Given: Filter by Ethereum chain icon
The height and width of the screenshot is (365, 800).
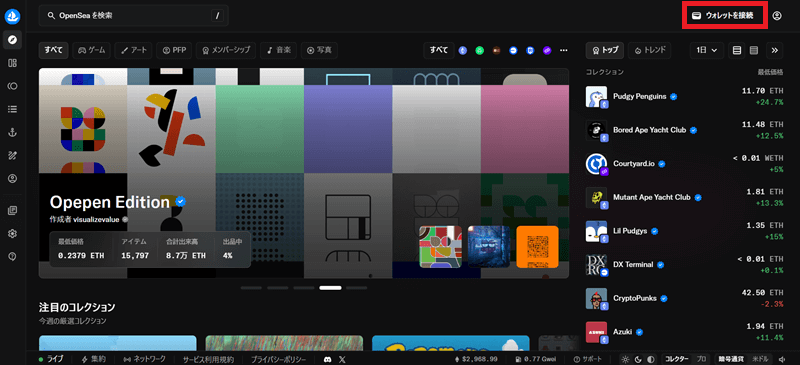Looking at the screenshot, I should coord(463,50).
